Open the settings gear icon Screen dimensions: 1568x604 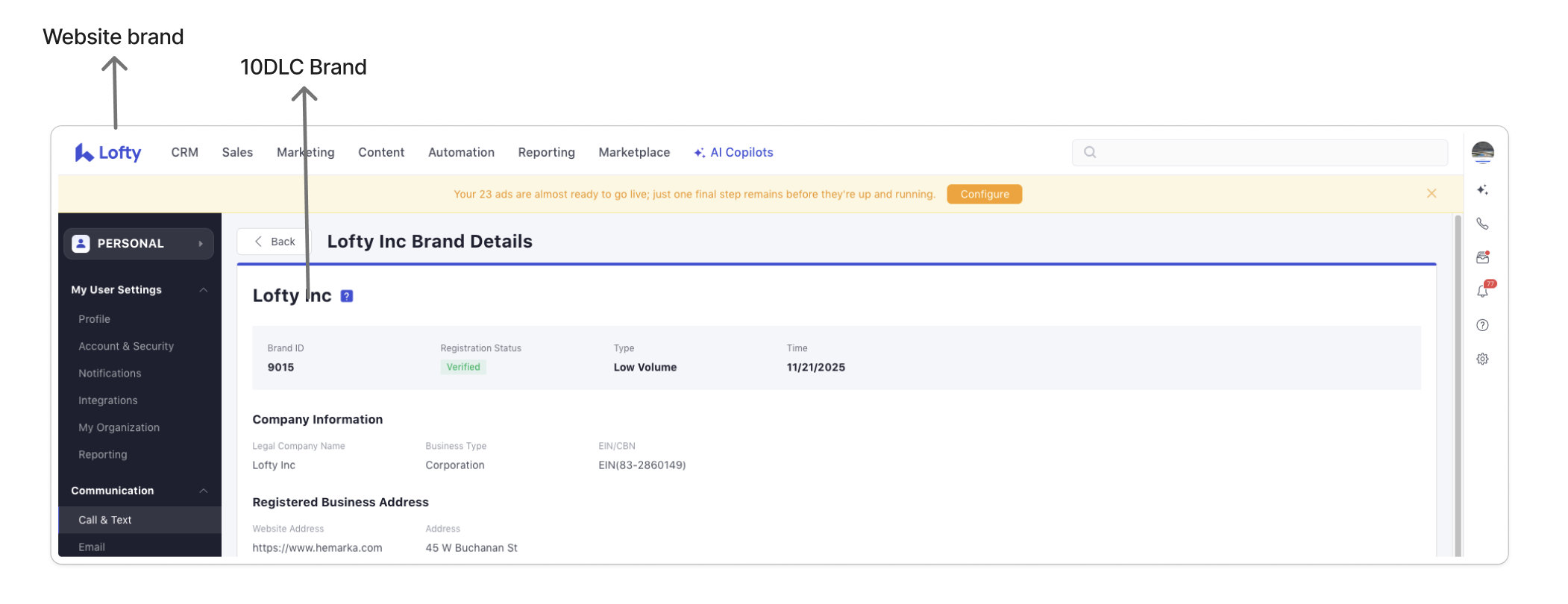[x=1482, y=359]
